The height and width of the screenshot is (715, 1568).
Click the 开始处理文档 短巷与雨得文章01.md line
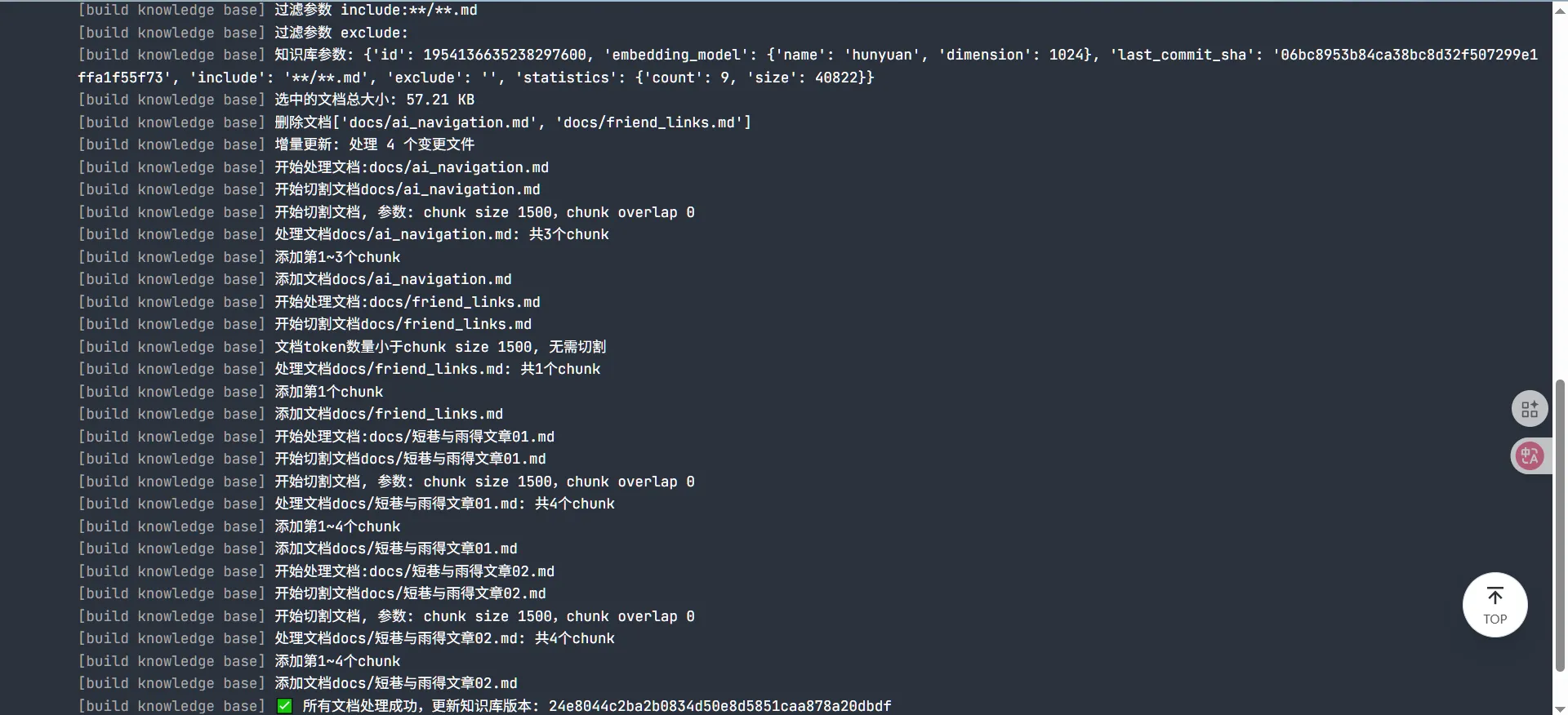pyautogui.click(x=316, y=437)
